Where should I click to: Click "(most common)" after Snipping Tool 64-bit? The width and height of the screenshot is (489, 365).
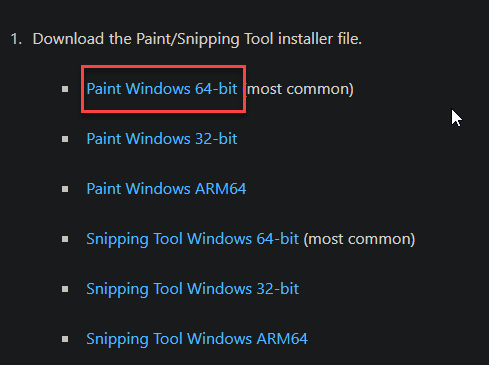click(359, 239)
